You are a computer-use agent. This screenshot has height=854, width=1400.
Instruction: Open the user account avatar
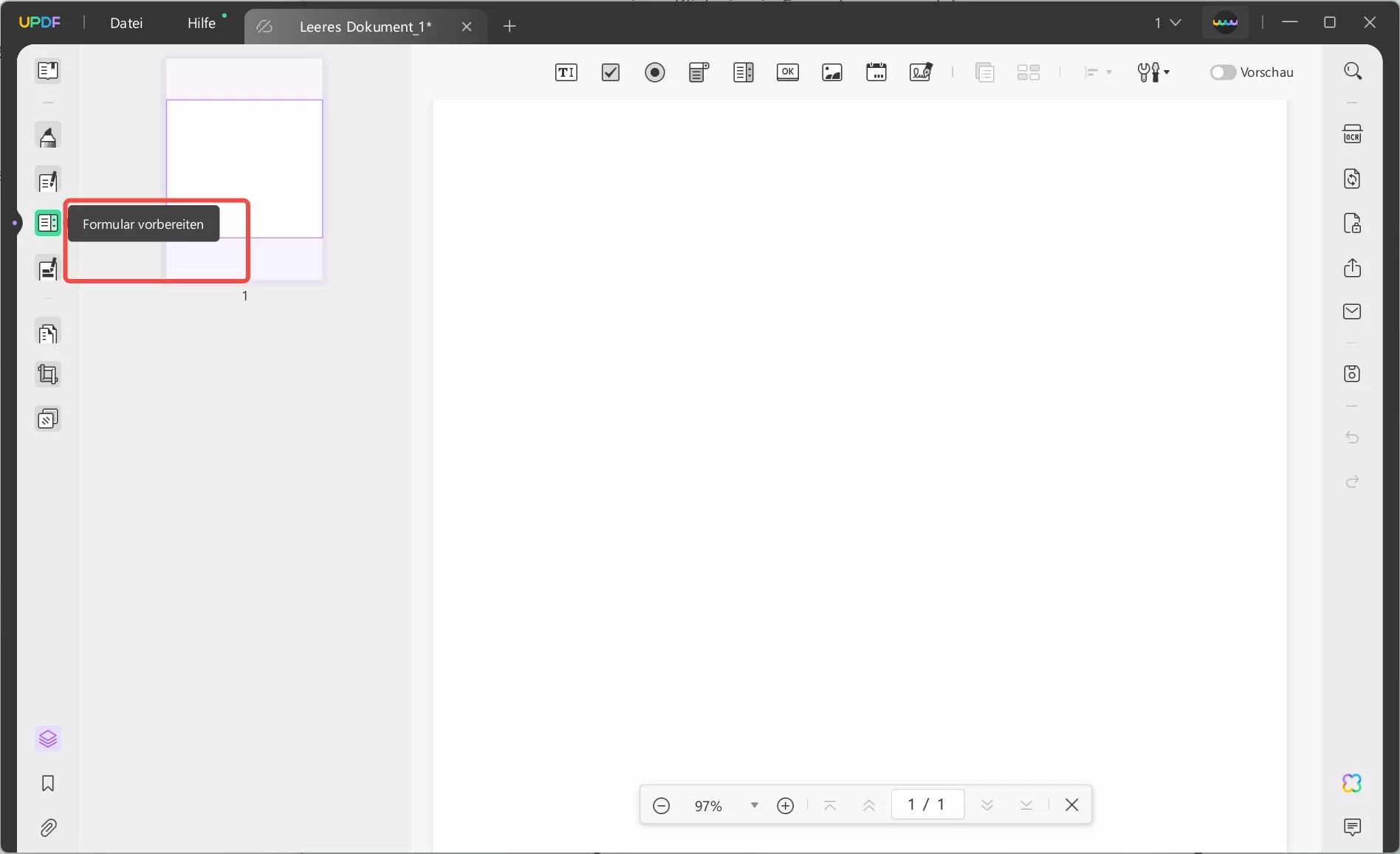pyautogui.click(x=1225, y=23)
